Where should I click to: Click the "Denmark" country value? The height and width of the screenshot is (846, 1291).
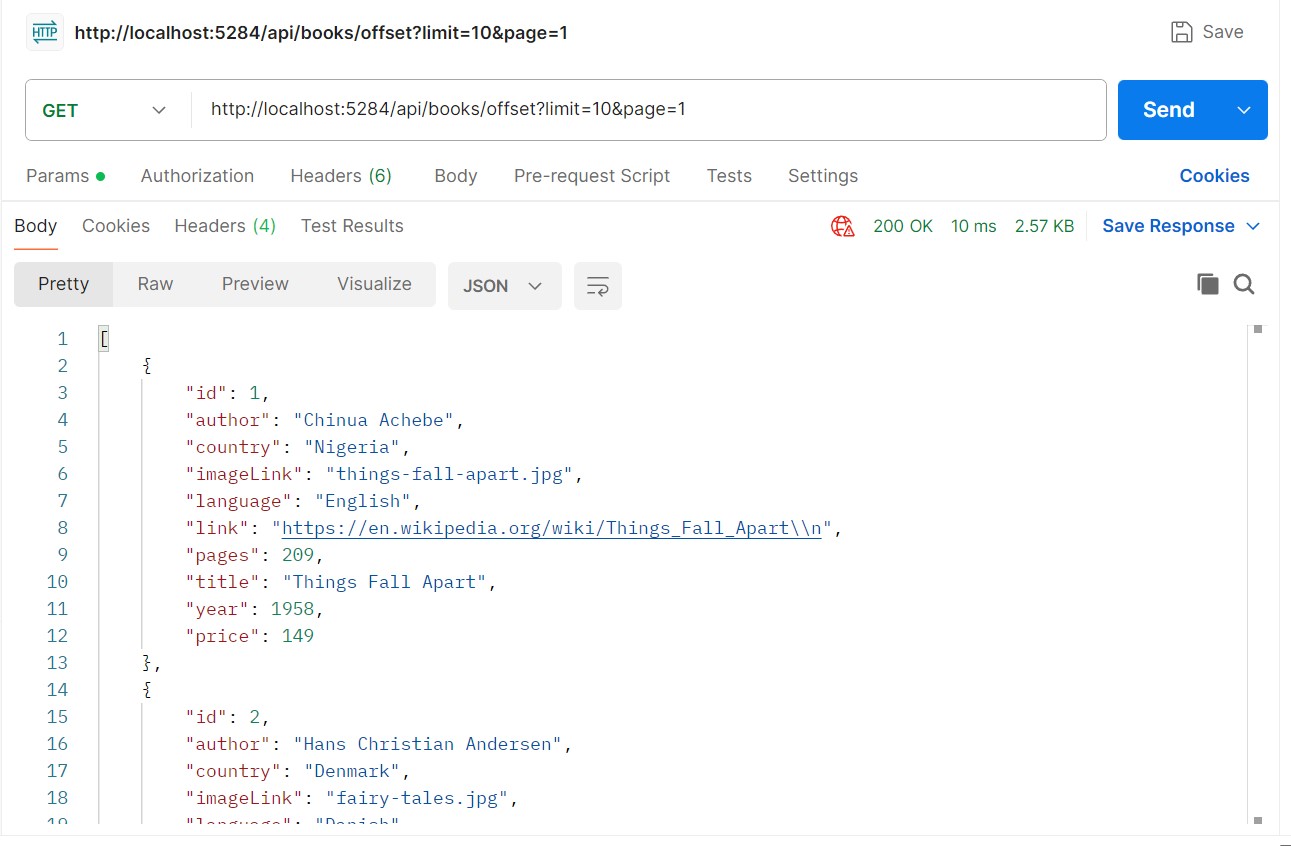(x=352, y=771)
